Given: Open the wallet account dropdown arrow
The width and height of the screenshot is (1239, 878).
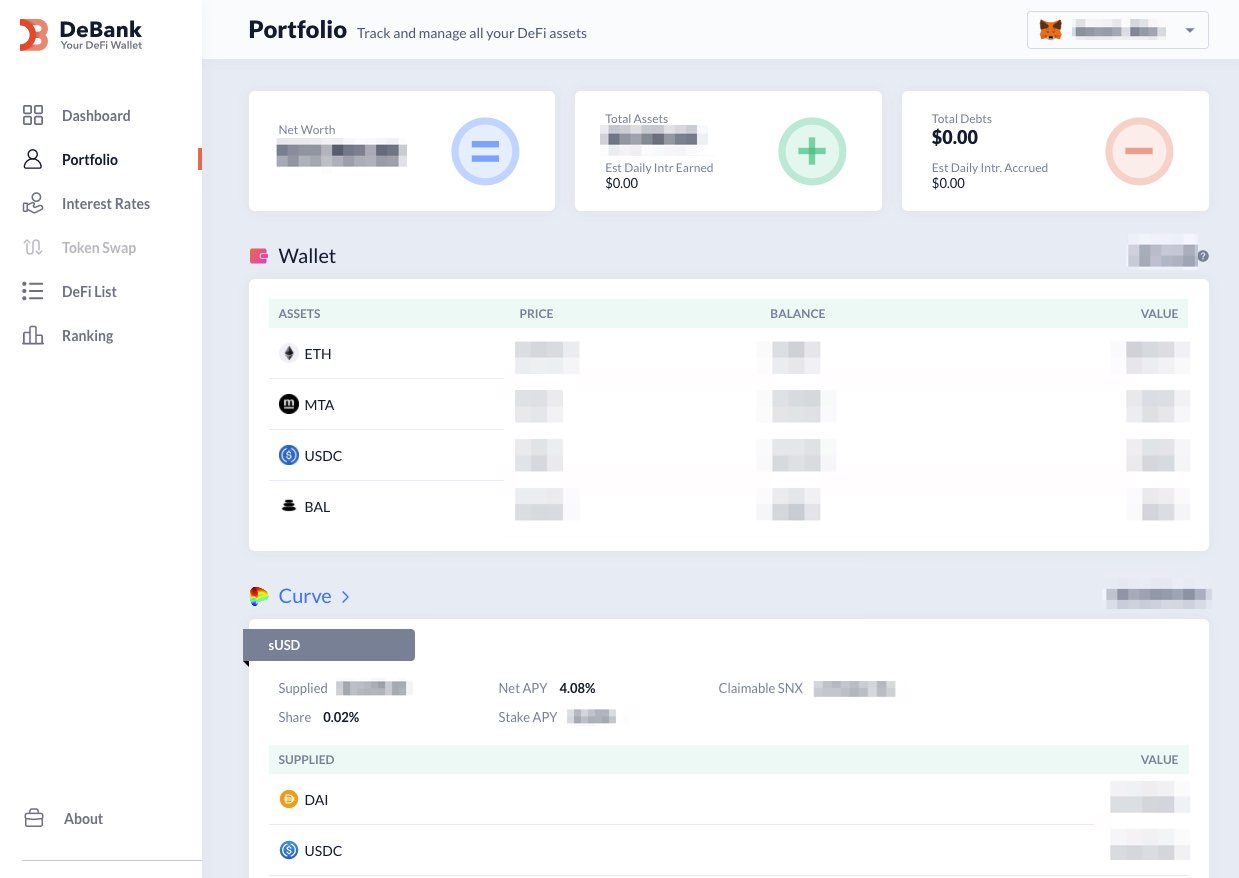Looking at the screenshot, I should tap(1189, 31).
